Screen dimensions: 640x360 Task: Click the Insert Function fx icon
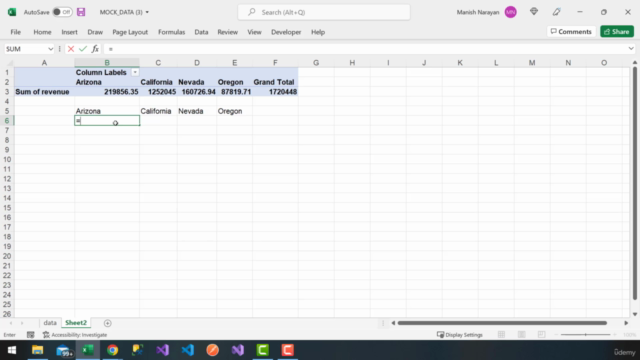point(95,49)
